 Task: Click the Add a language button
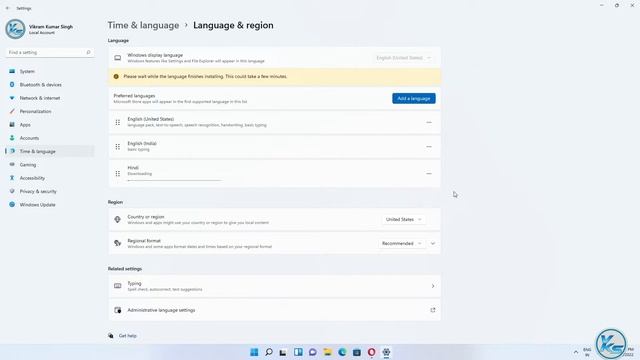point(413,98)
